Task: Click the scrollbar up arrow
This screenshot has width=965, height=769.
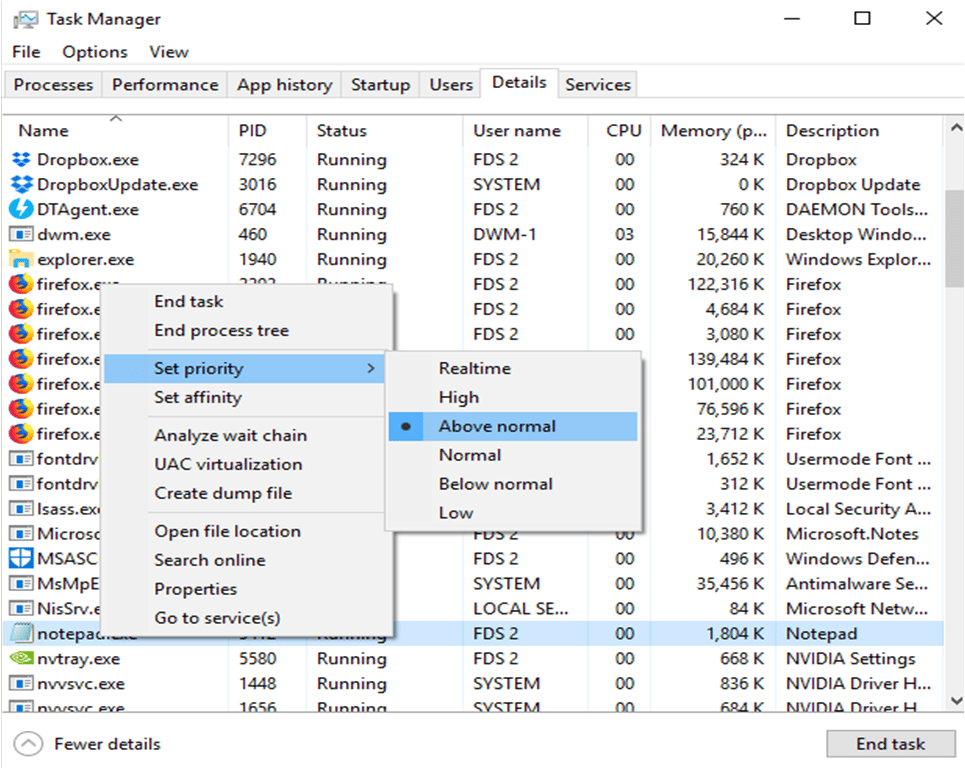Action: (956, 129)
